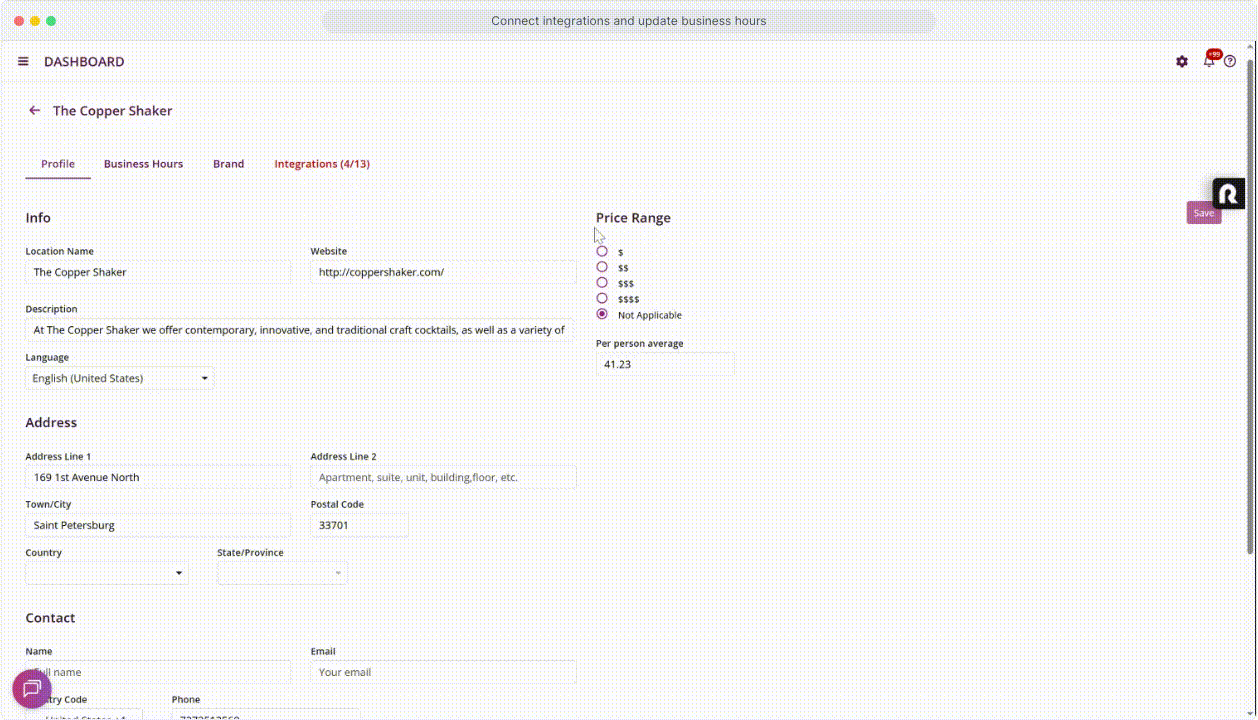Select the $ price range option
Viewport: 1258px width, 720px height.
(602, 252)
